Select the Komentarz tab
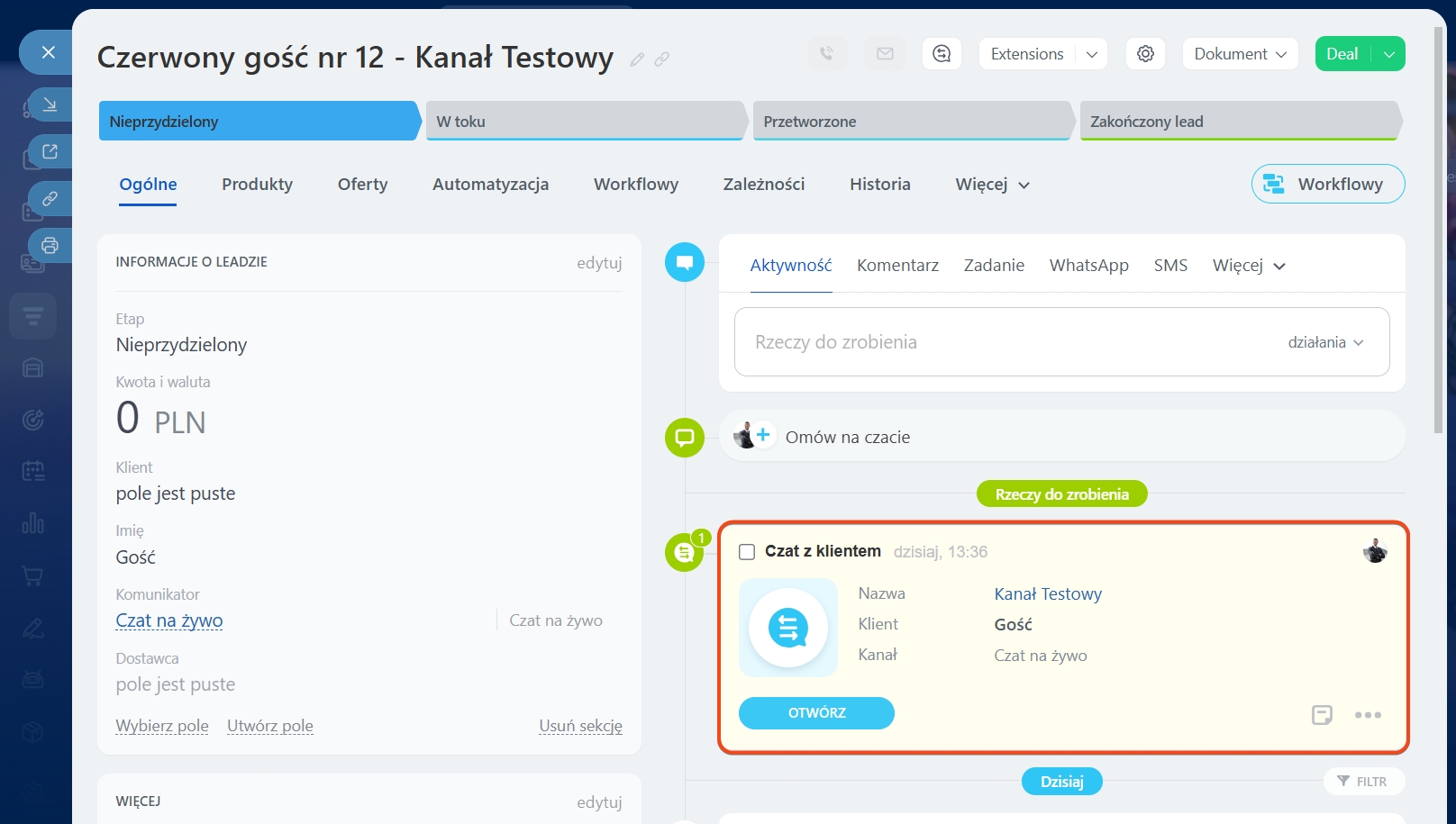 coord(897,266)
